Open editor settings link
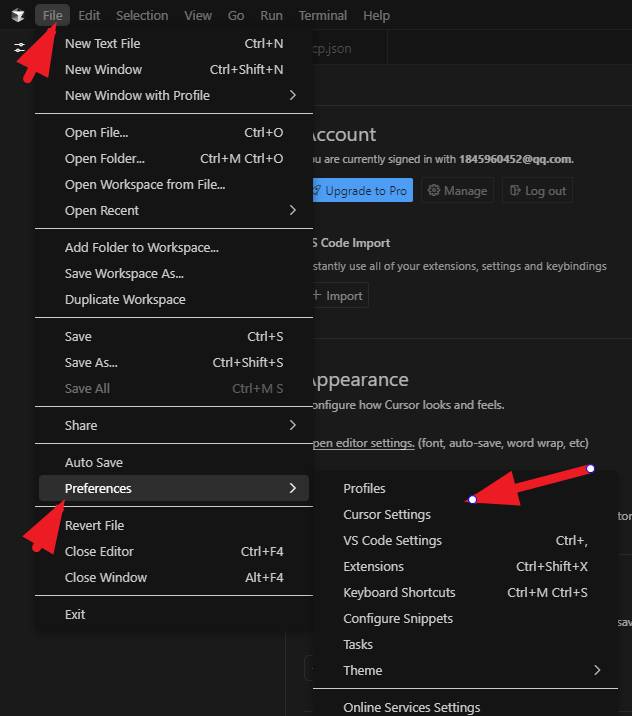 (363, 443)
